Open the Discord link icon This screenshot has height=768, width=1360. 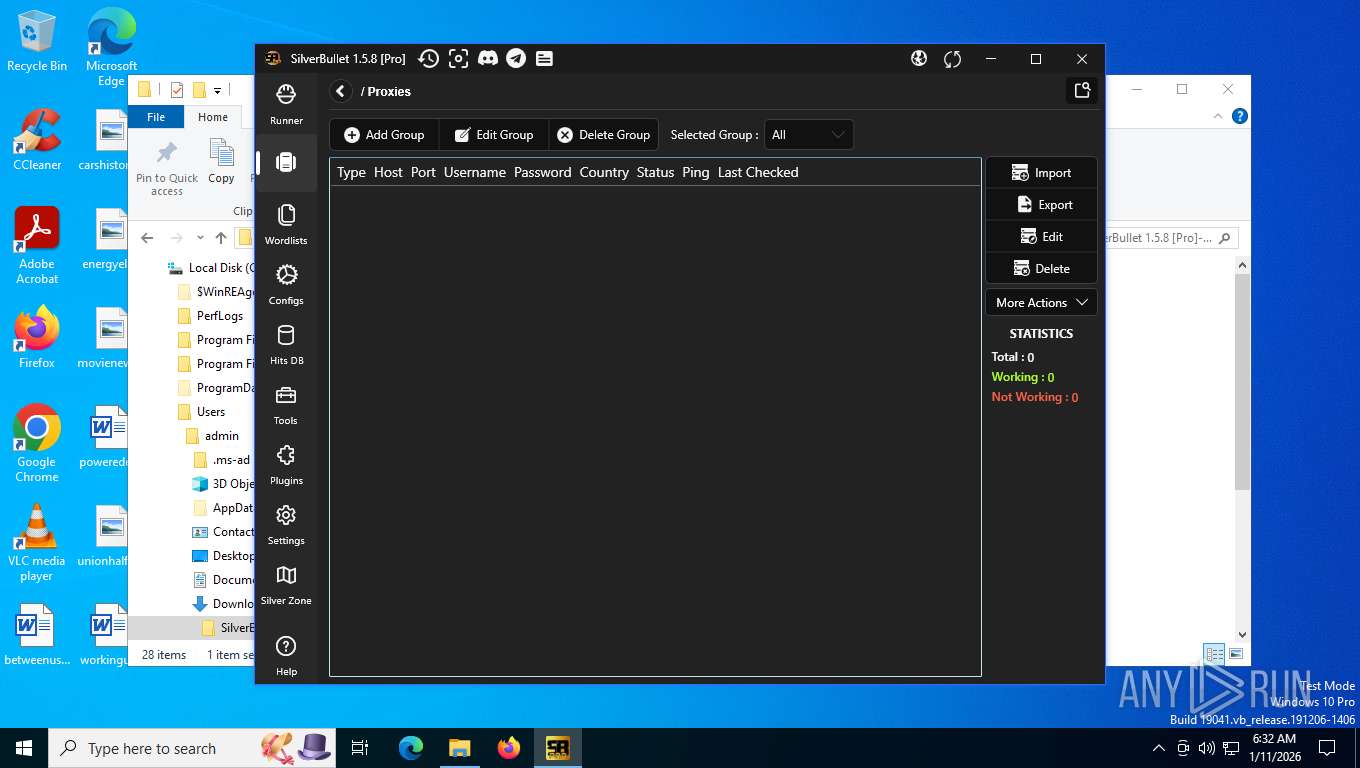click(488, 59)
